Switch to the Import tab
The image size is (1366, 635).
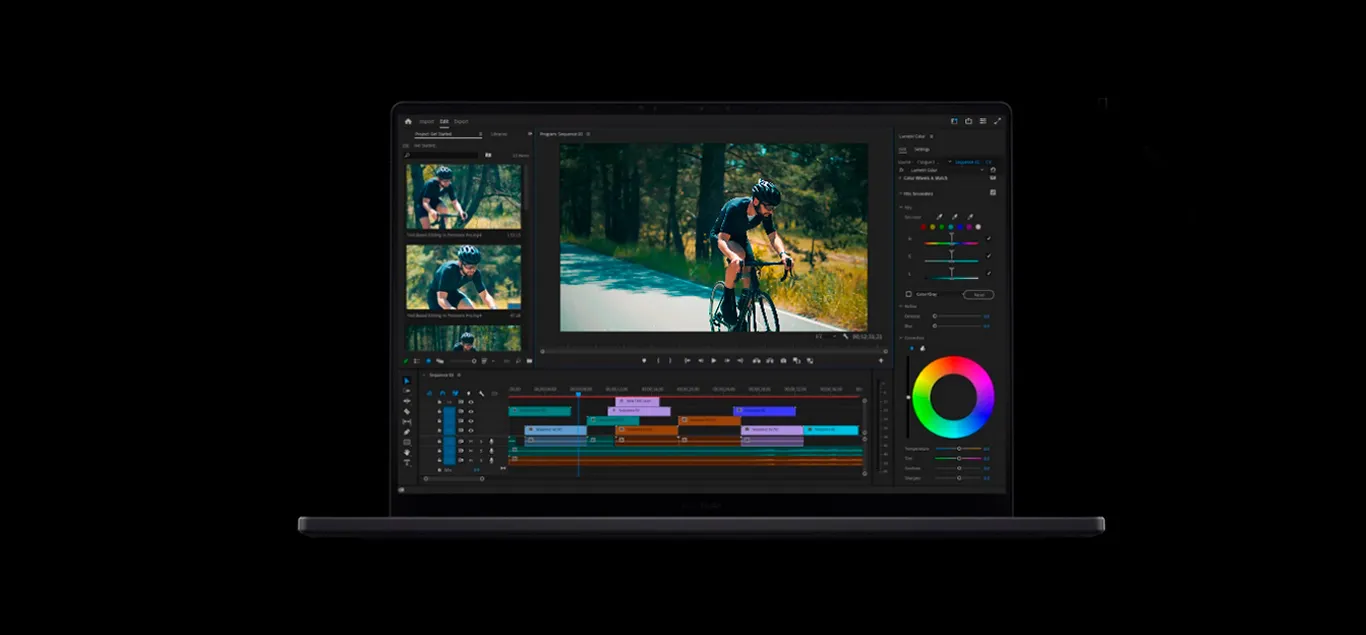pos(427,121)
